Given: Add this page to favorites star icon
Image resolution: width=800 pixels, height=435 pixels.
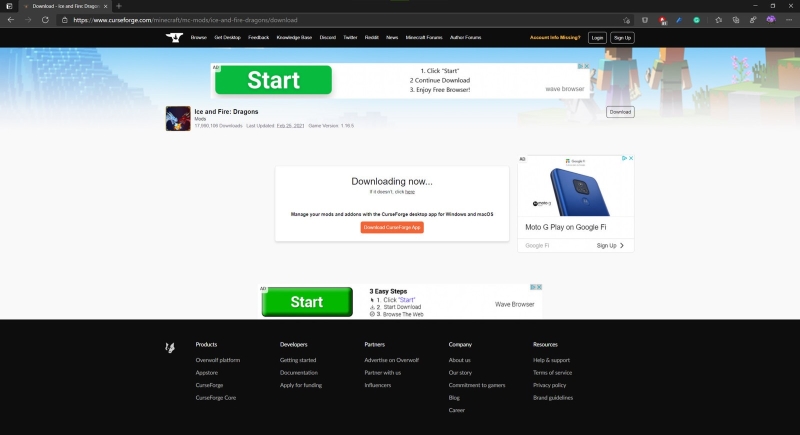Looking at the screenshot, I should [x=627, y=20].
